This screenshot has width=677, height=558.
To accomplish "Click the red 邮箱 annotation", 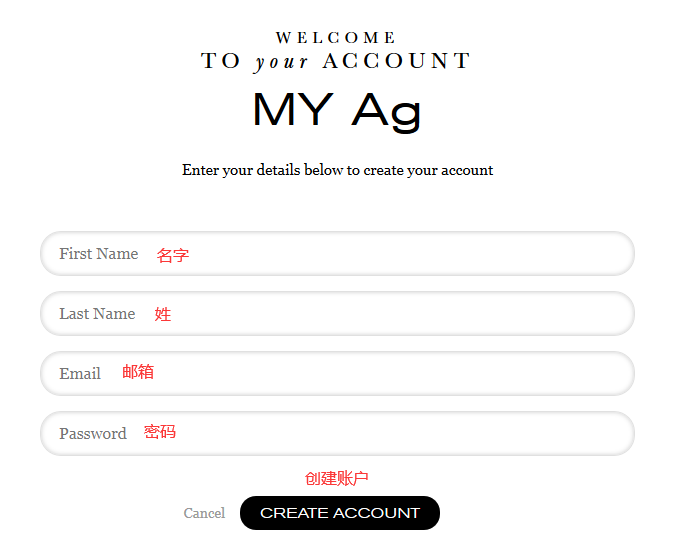I will (138, 372).
